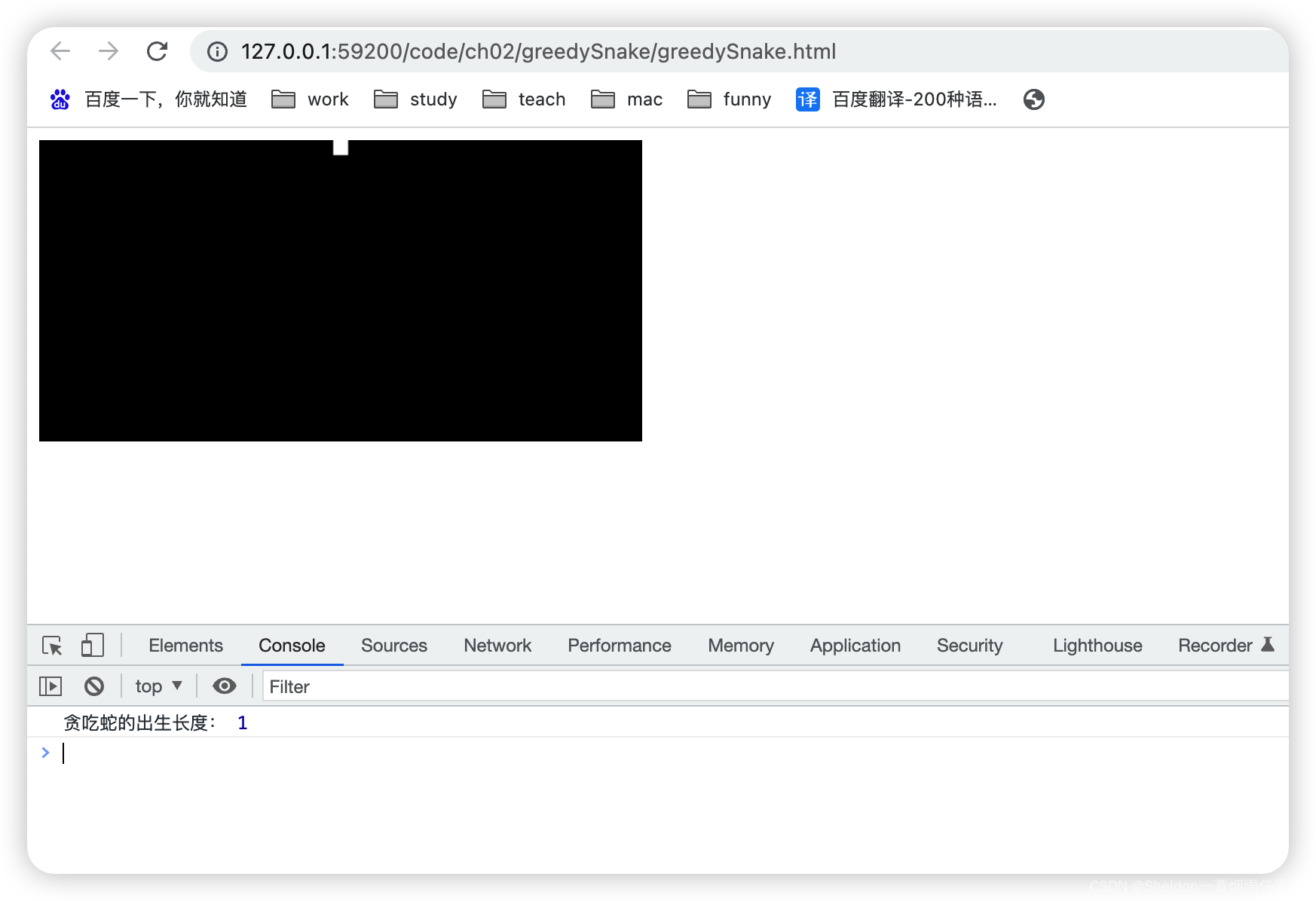The image size is (1316, 901).
Task: Open the funny bookmarks folder
Action: pyautogui.click(x=729, y=99)
